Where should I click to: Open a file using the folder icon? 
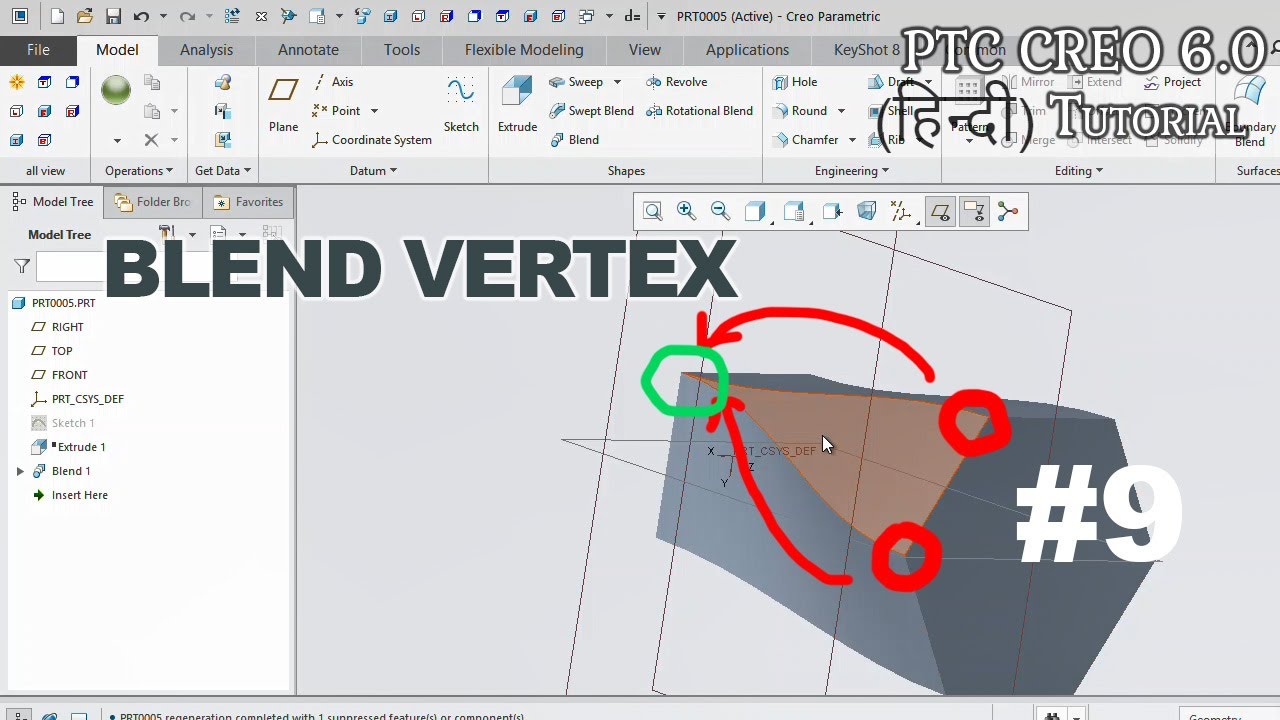(85, 16)
